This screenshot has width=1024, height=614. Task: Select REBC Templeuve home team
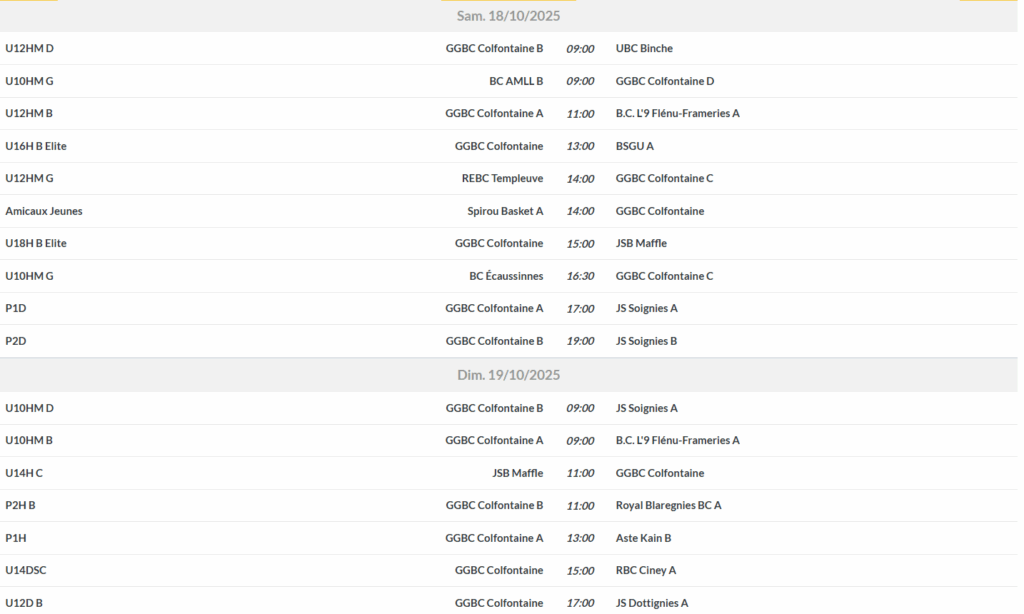502,178
